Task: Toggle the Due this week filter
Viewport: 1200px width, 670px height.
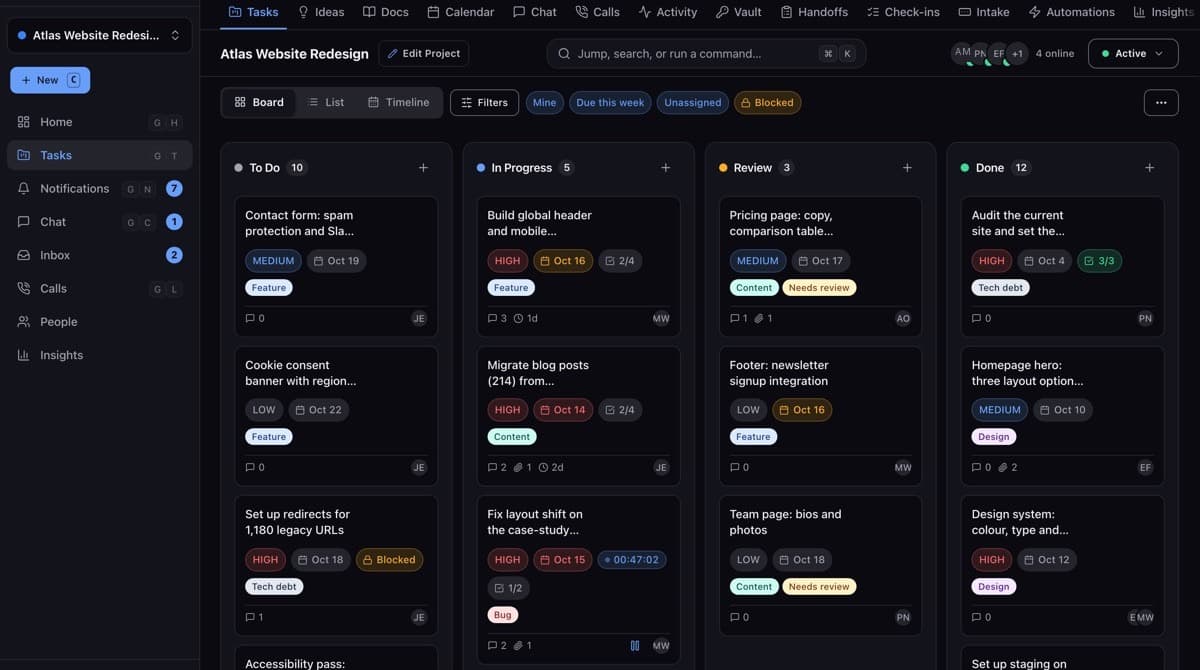Action: point(610,102)
